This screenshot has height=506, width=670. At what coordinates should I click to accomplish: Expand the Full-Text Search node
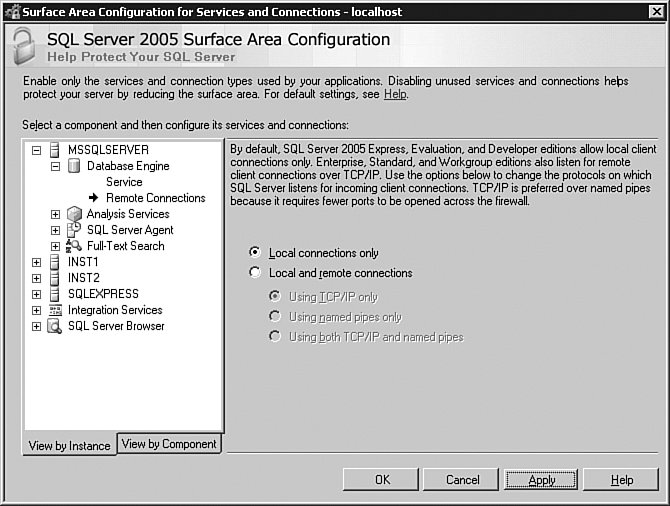tap(56, 246)
